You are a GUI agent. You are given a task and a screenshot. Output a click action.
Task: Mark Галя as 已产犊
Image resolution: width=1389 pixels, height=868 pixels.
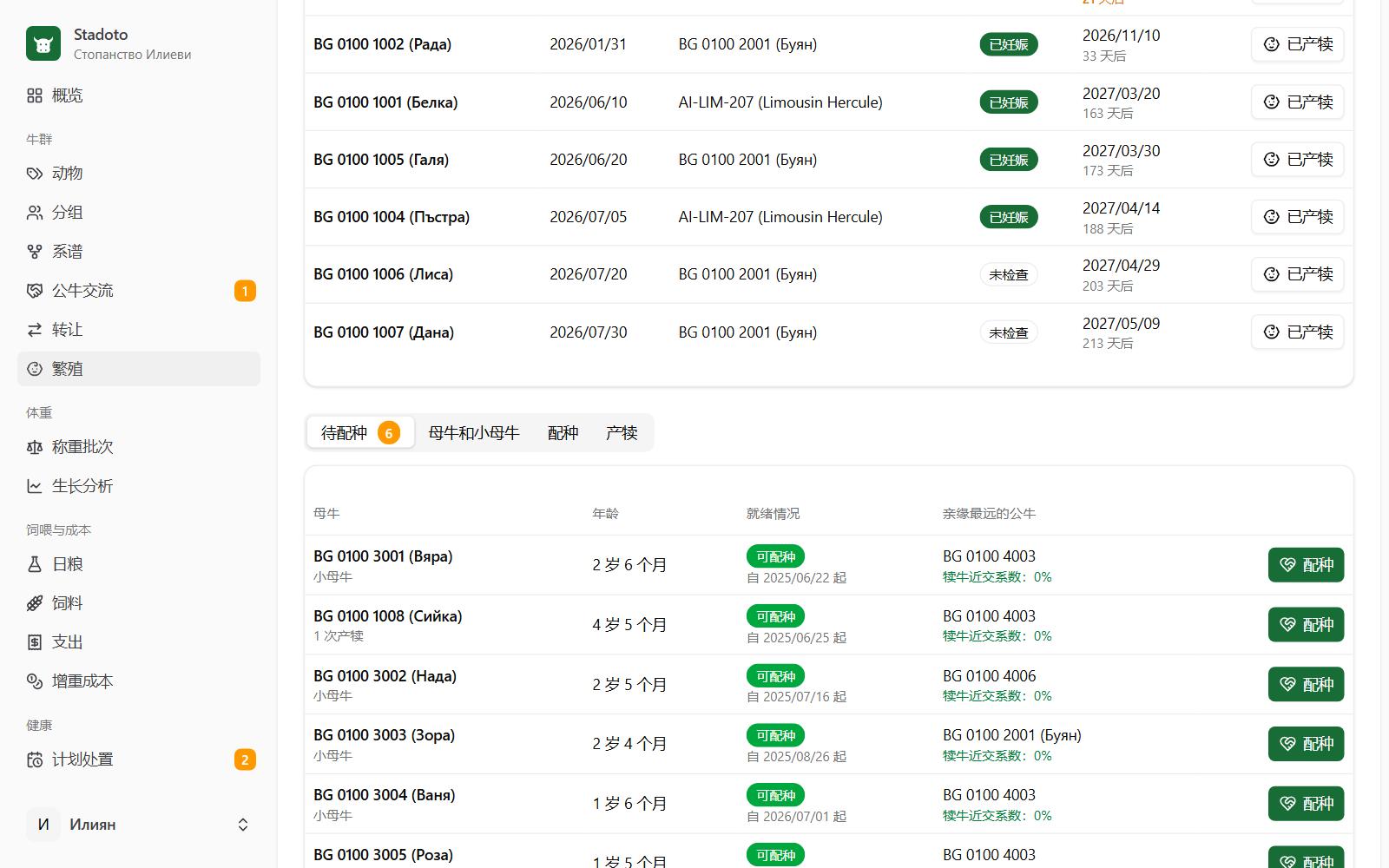[x=1298, y=160]
